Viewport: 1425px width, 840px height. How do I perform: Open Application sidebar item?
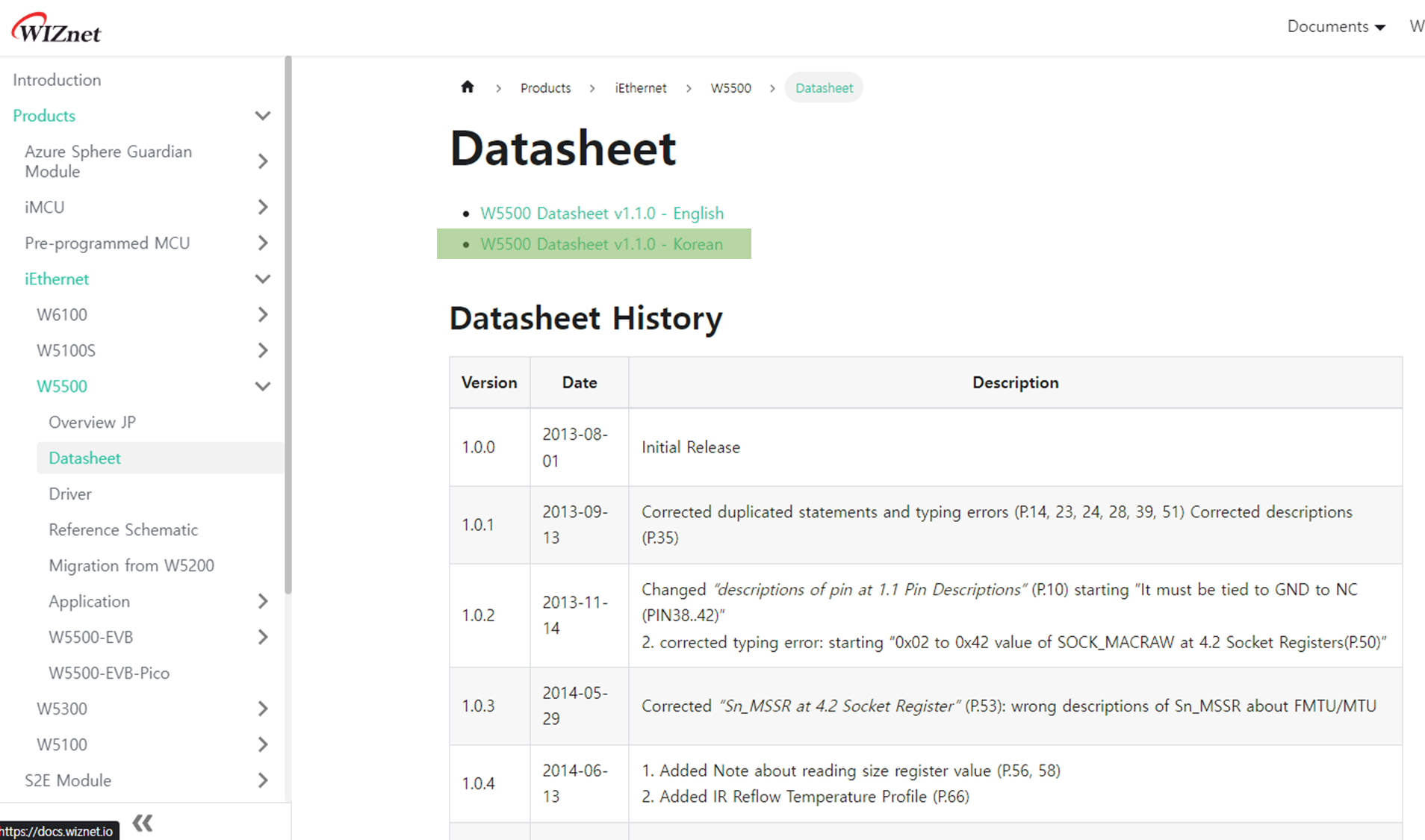pos(90,601)
